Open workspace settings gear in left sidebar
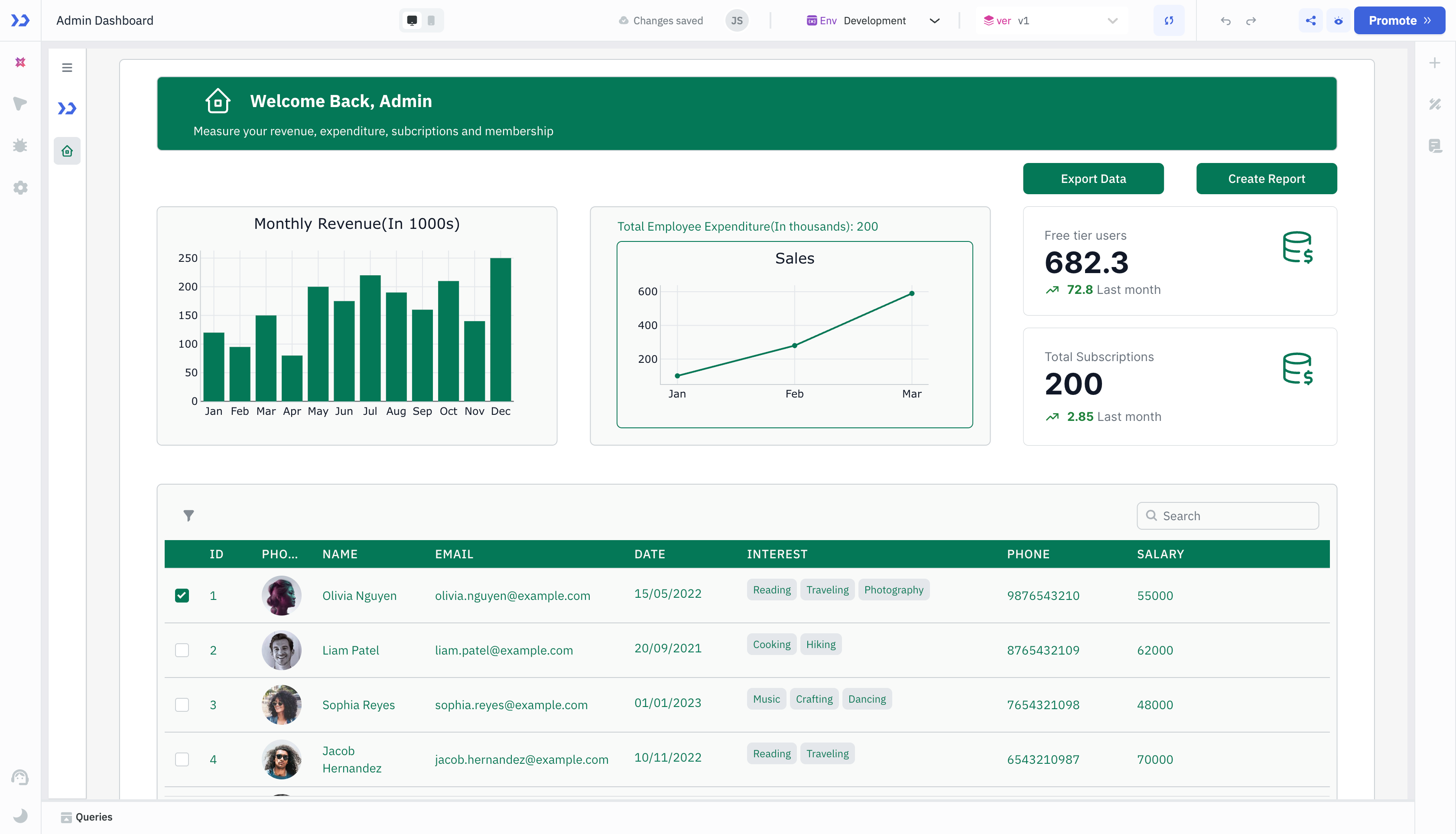The image size is (1456, 834). pos(20,187)
